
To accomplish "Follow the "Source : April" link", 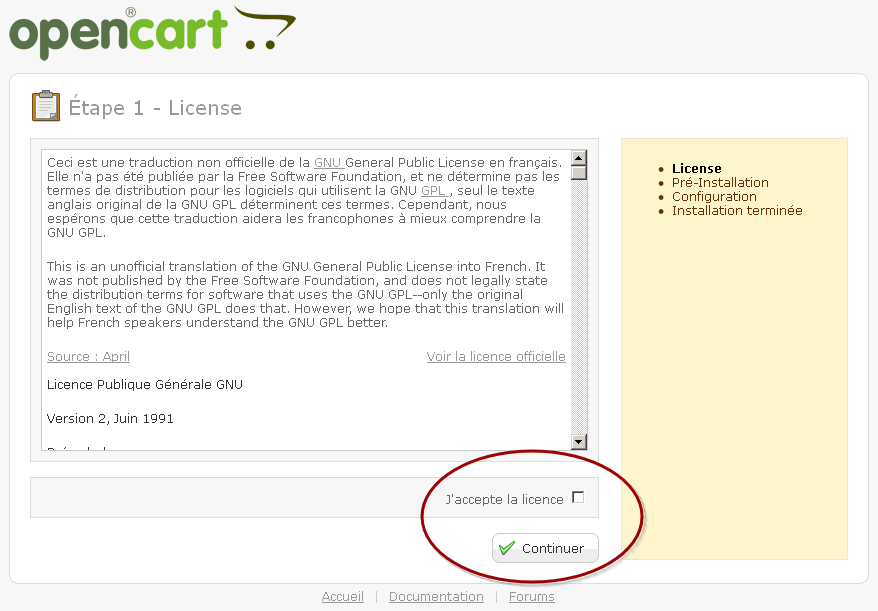I will click(88, 357).
